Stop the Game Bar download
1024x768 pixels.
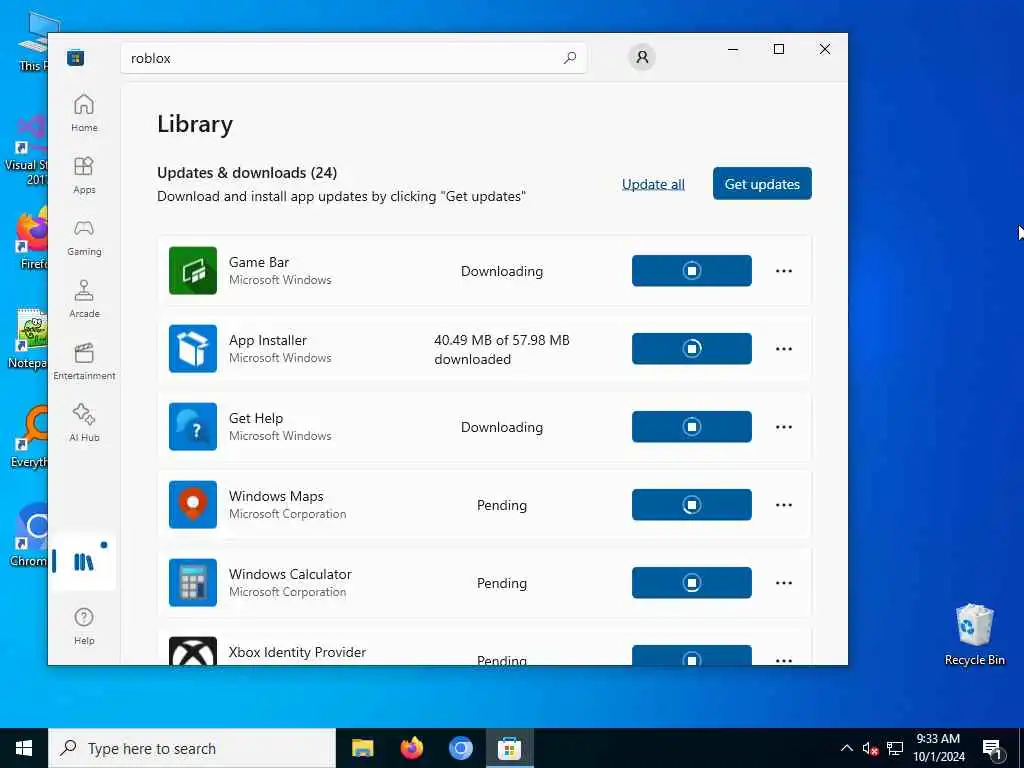692,270
